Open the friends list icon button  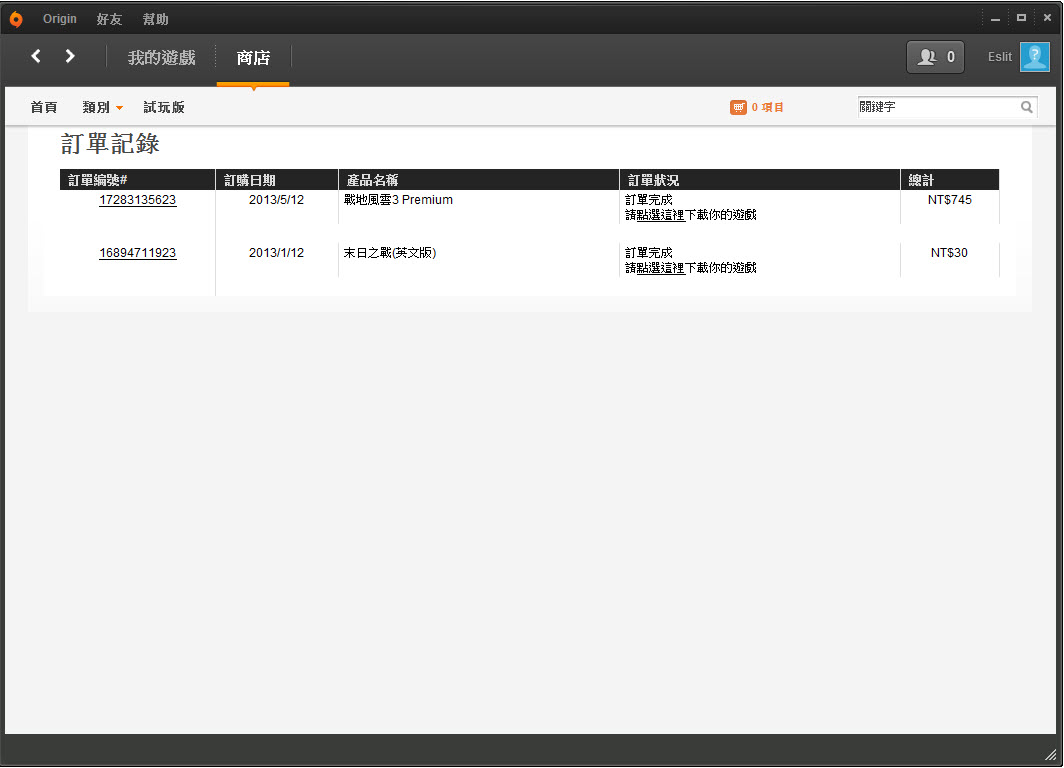[935, 57]
